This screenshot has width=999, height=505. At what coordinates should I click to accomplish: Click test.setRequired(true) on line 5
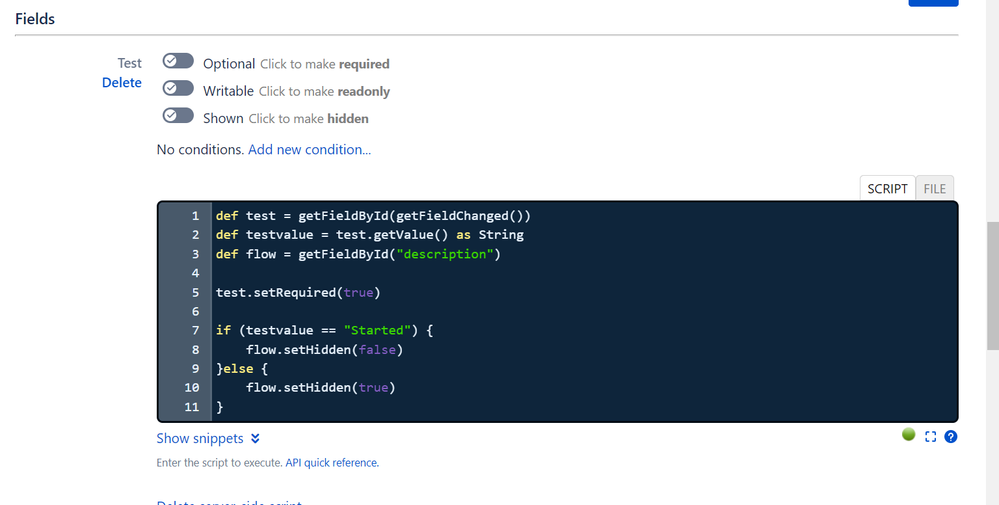[x=298, y=292]
